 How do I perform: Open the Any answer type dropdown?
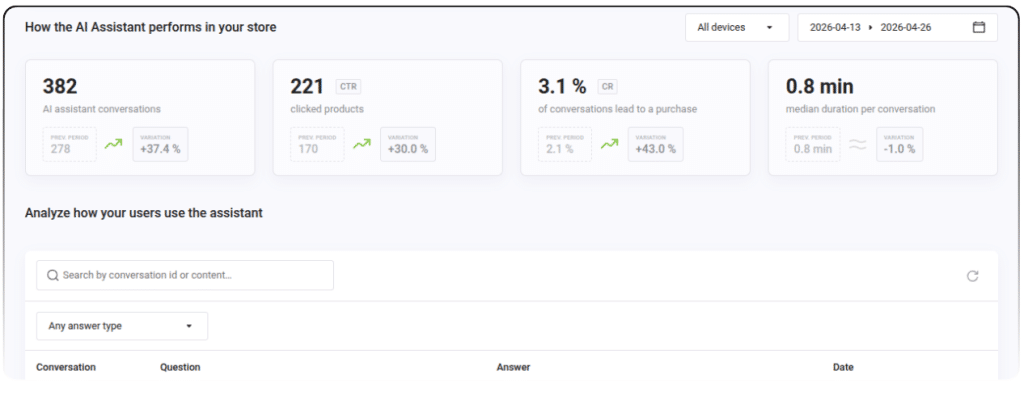pyautogui.click(x=122, y=326)
